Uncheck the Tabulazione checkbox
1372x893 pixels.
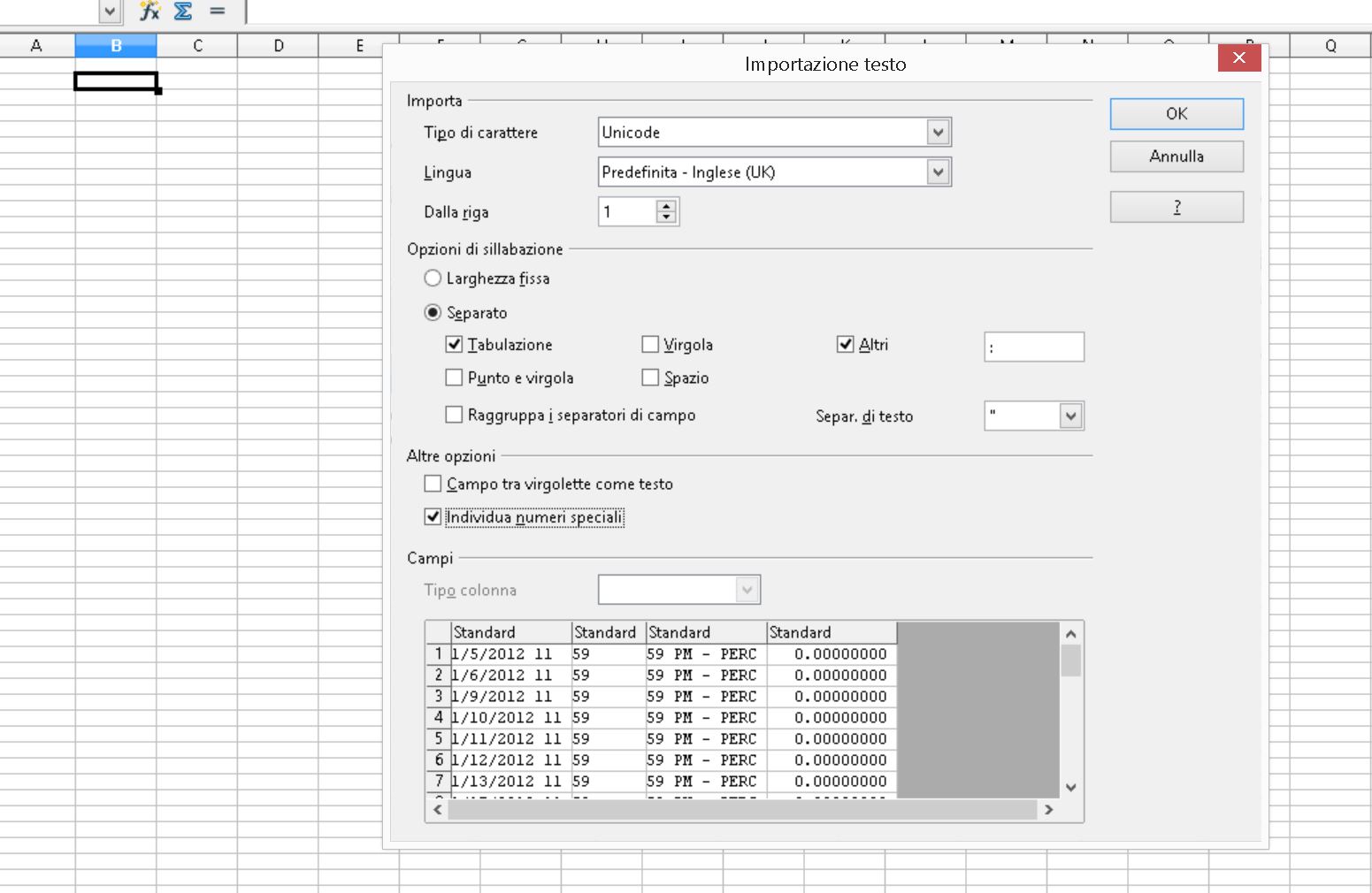point(454,344)
